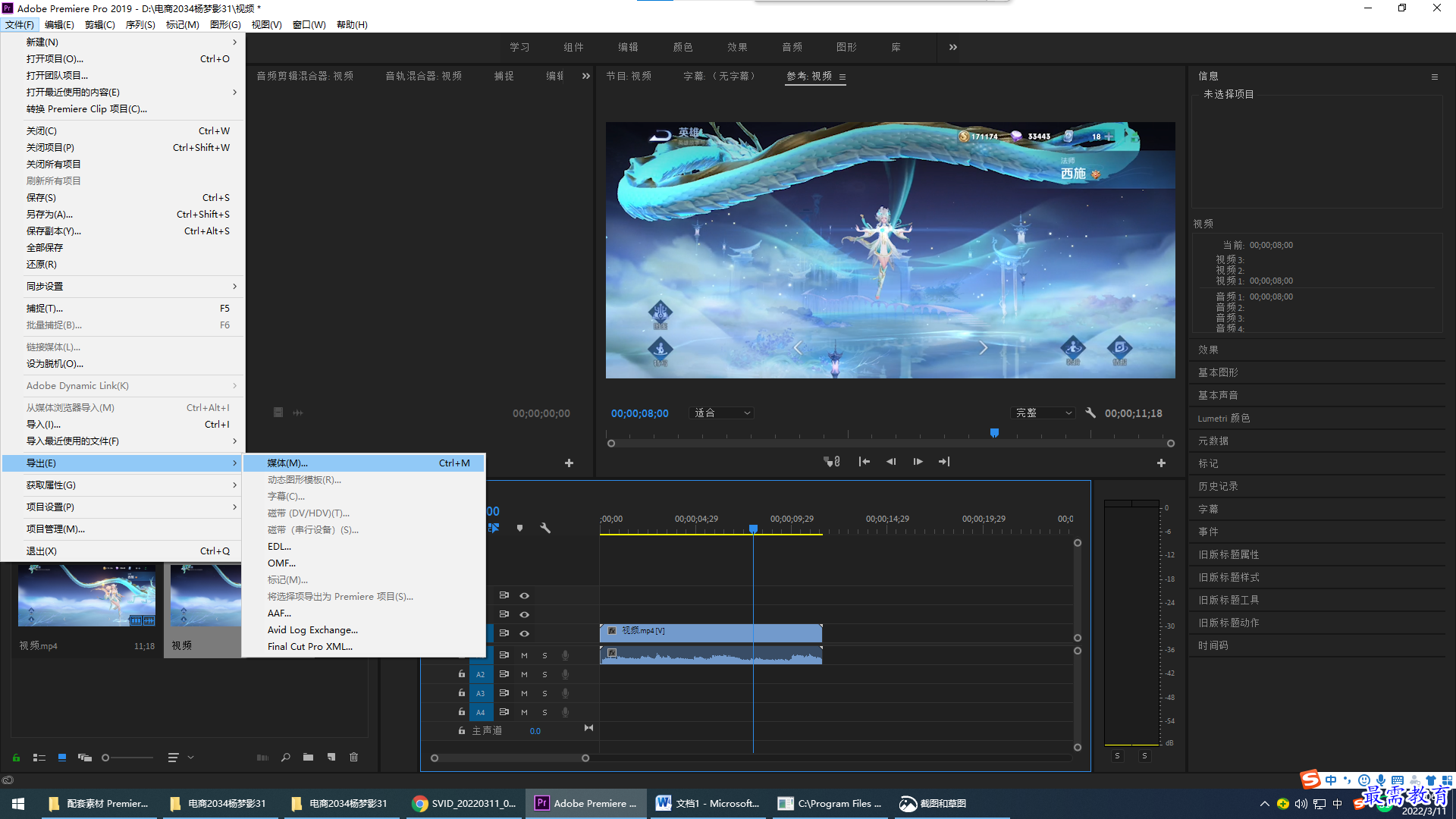Choose EDL... export option
The width and height of the screenshot is (1456, 819).
pyautogui.click(x=364, y=546)
